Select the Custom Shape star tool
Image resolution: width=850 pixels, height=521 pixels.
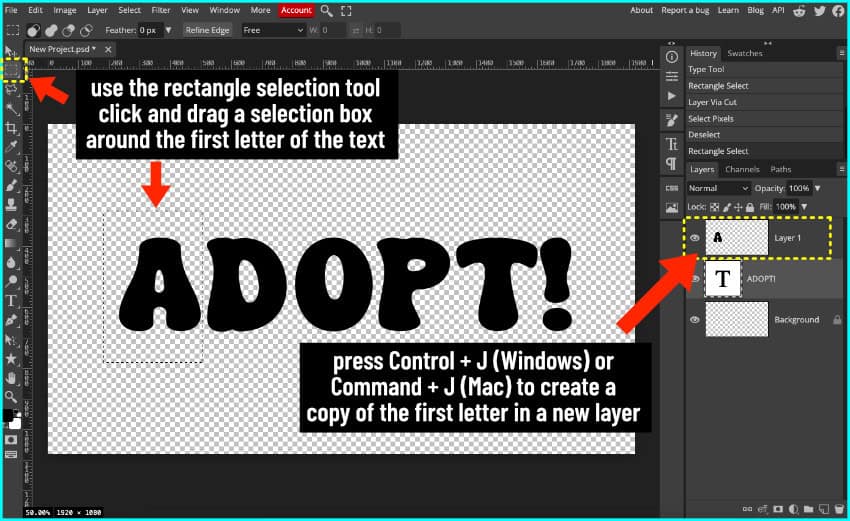[11, 358]
